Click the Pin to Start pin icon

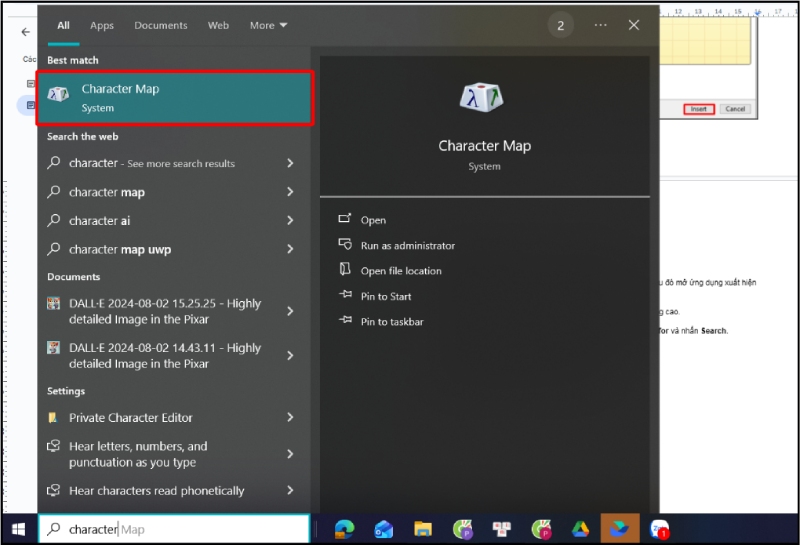[x=345, y=295]
